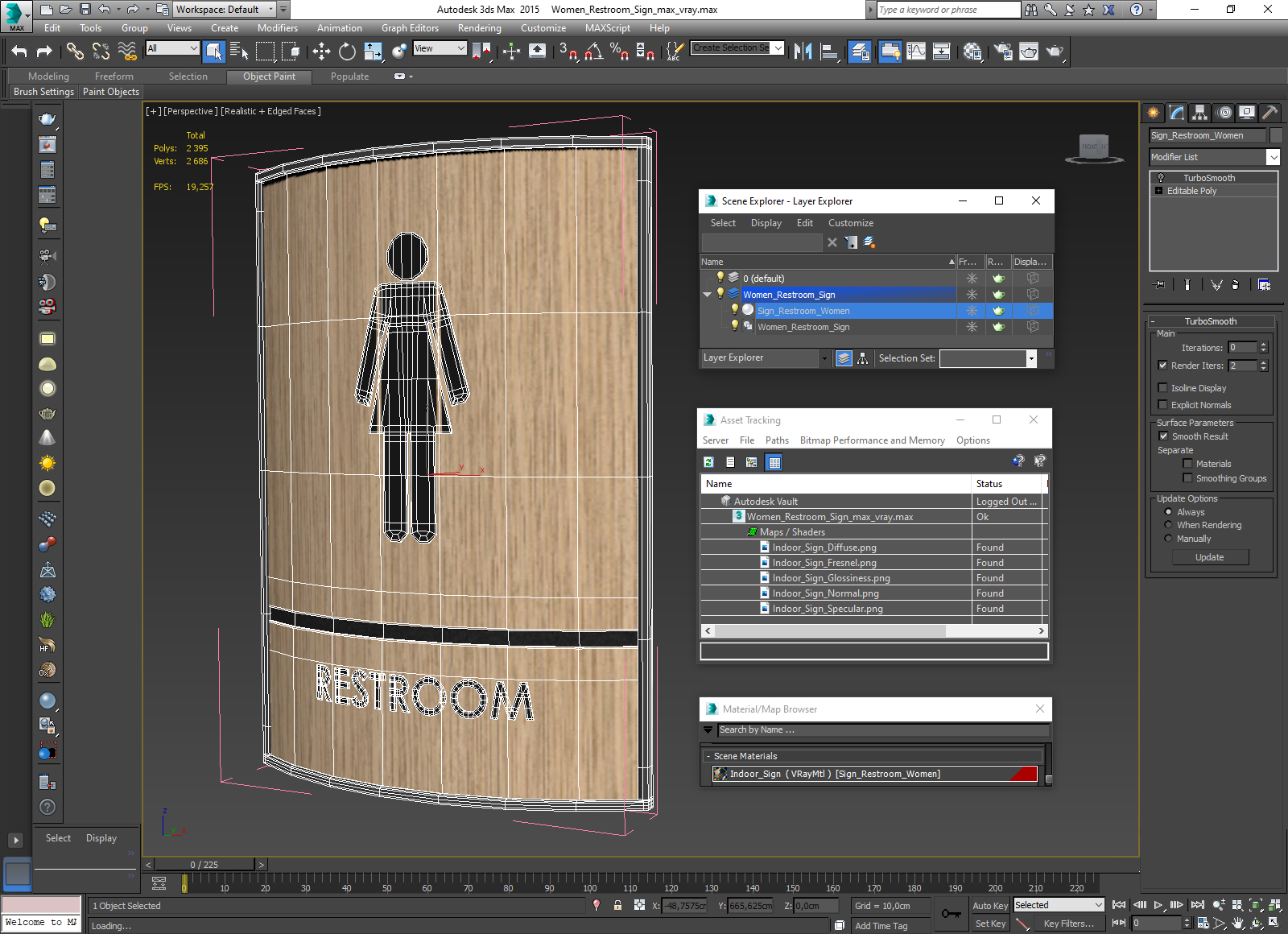This screenshot has height=934, width=1288.
Task: Toggle the 3D Snaps icon
Action: (x=568, y=52)
